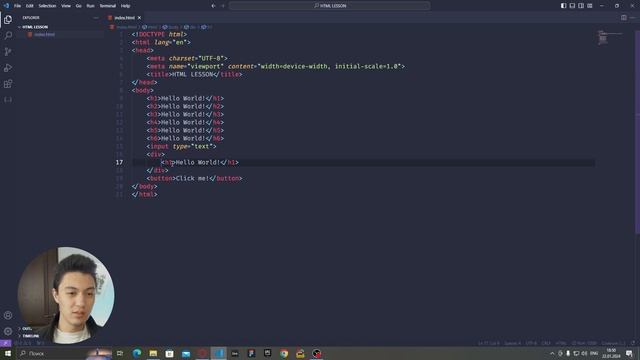Click the UTF-8 encoding status item
The image size is (640, 360).
pos(531,343)
